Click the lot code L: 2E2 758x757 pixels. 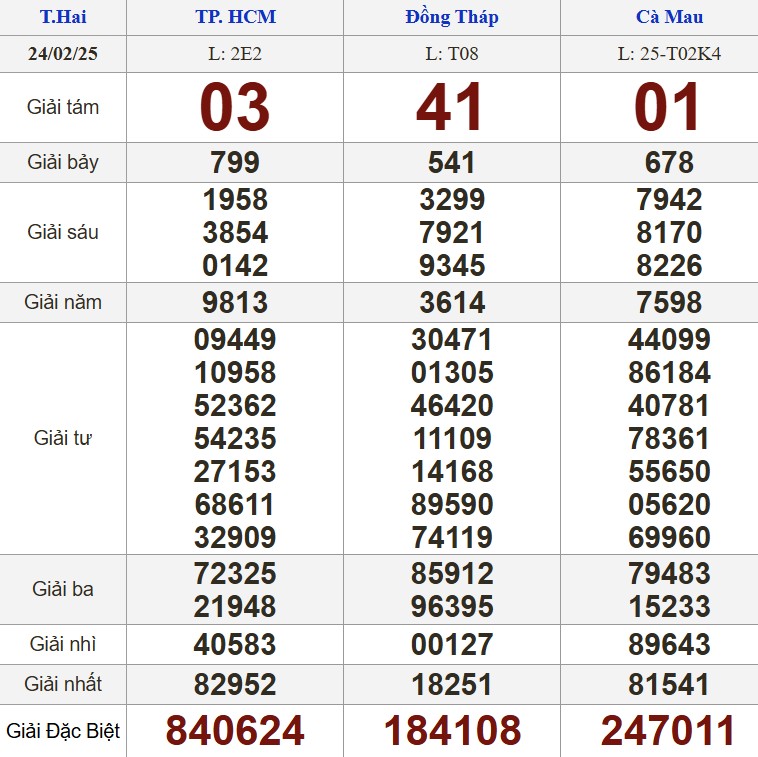pyautogui.click(x=235, y=54)
